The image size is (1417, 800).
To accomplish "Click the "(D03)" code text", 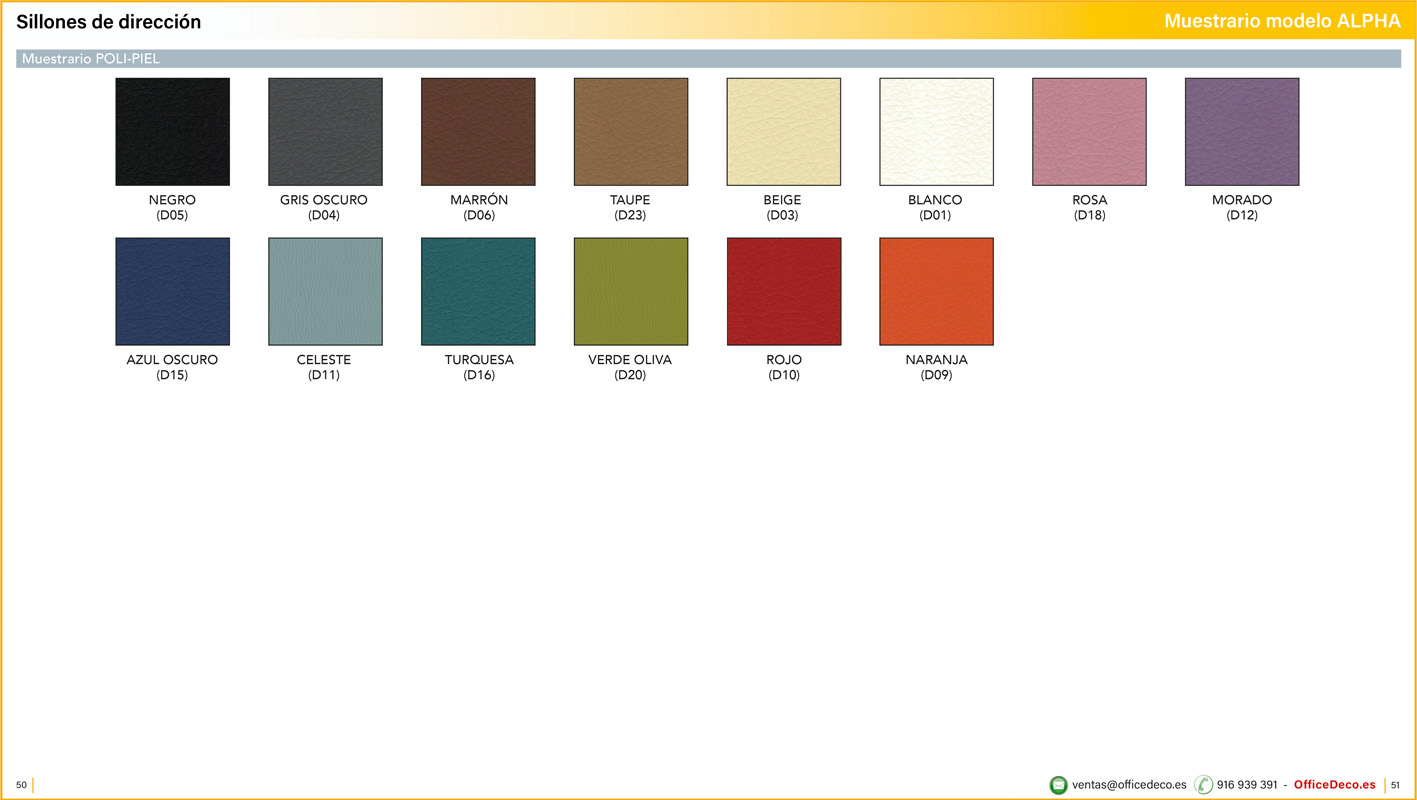I will 782,215.
